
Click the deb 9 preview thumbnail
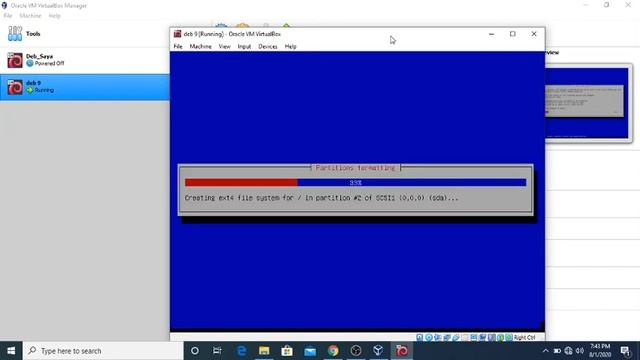587,103
